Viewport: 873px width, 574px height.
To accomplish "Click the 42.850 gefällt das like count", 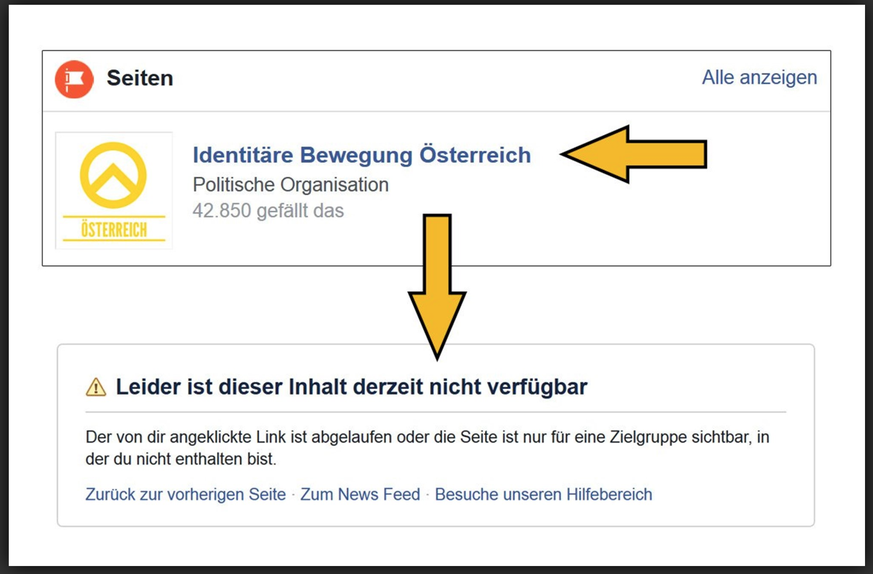I will click(x=268, y=211).
